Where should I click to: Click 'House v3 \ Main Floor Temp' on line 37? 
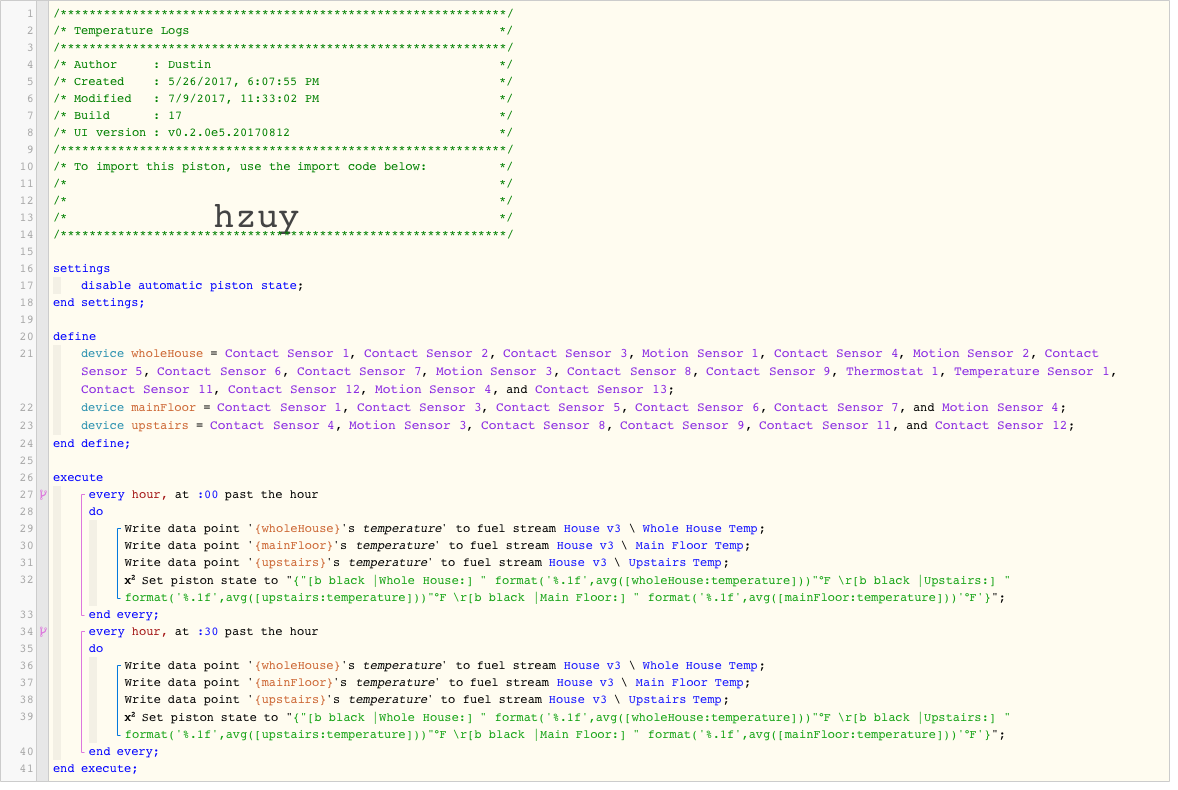(x=650, y=683)
